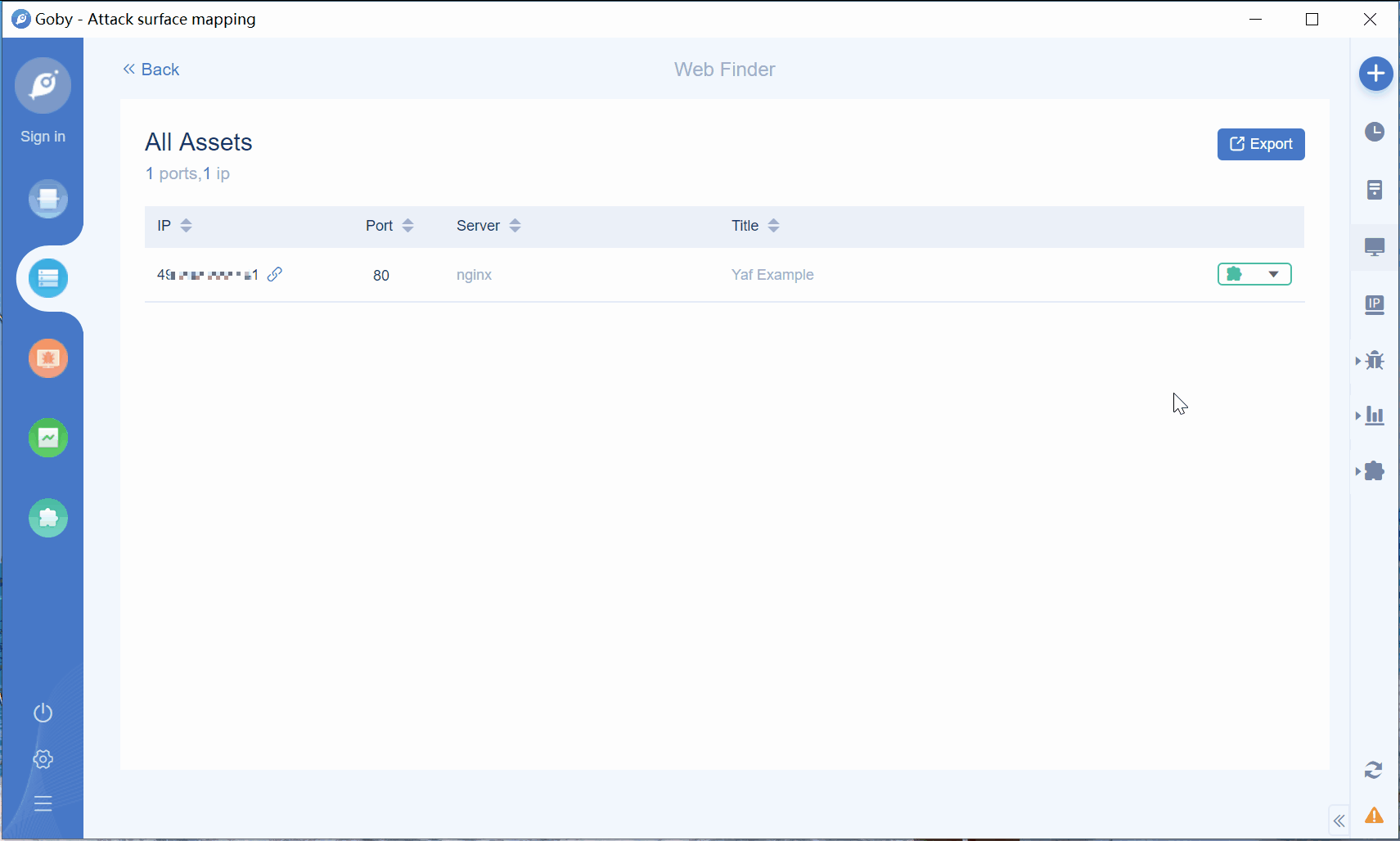Open the Scan section in the sidebar

48,199
